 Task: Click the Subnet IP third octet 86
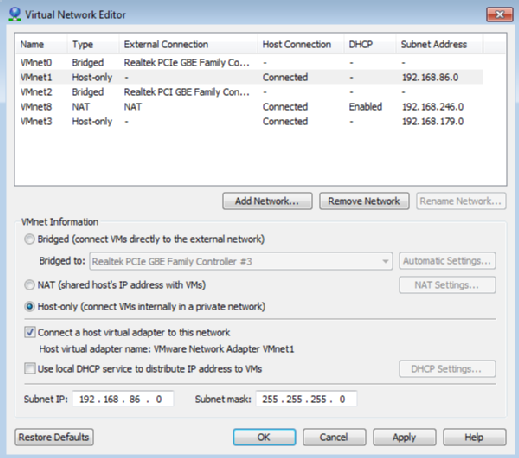click(135, 399)
